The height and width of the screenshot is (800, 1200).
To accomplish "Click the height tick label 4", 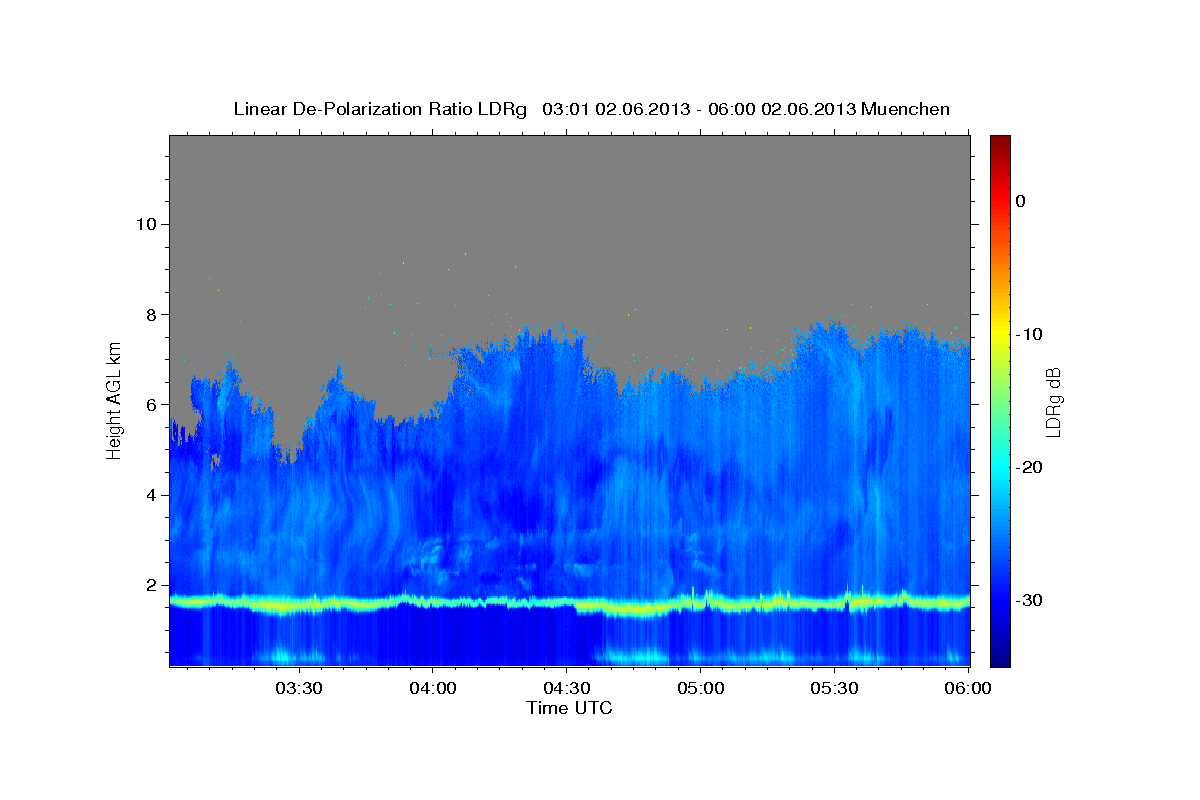I will [x=149, y=495].
